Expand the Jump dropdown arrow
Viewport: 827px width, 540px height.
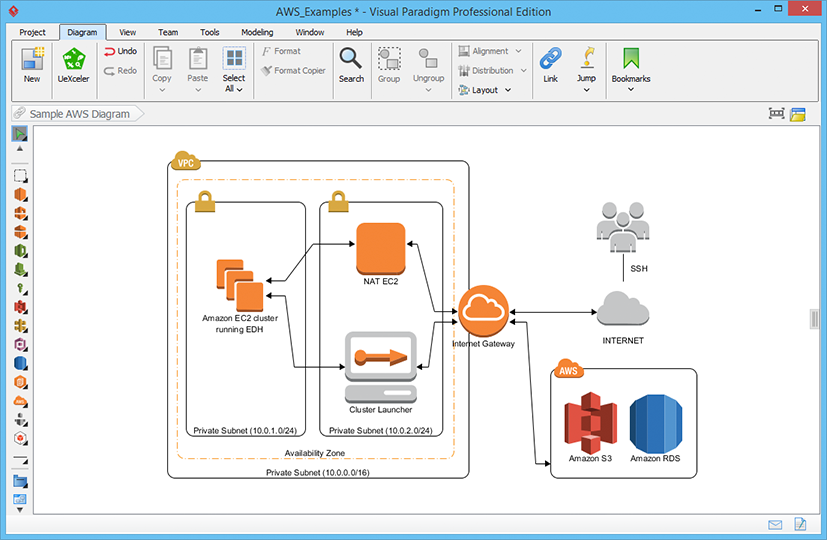586,90
